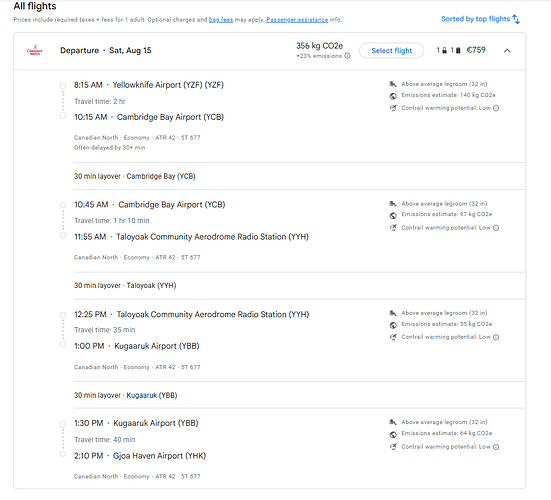Click contrail warming info icon for Cambridge Bay leg
This screenshot has width=551, height=500.
click(x=496, y=228)
